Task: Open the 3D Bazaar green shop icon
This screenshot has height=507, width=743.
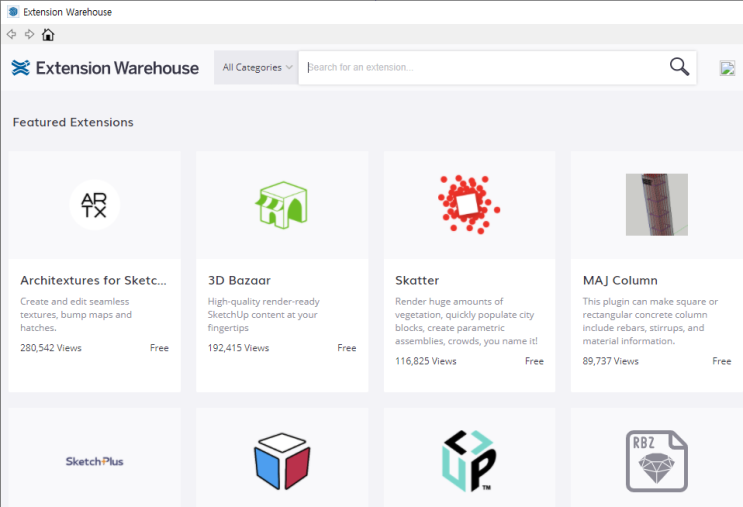Action: pos(282,205)
